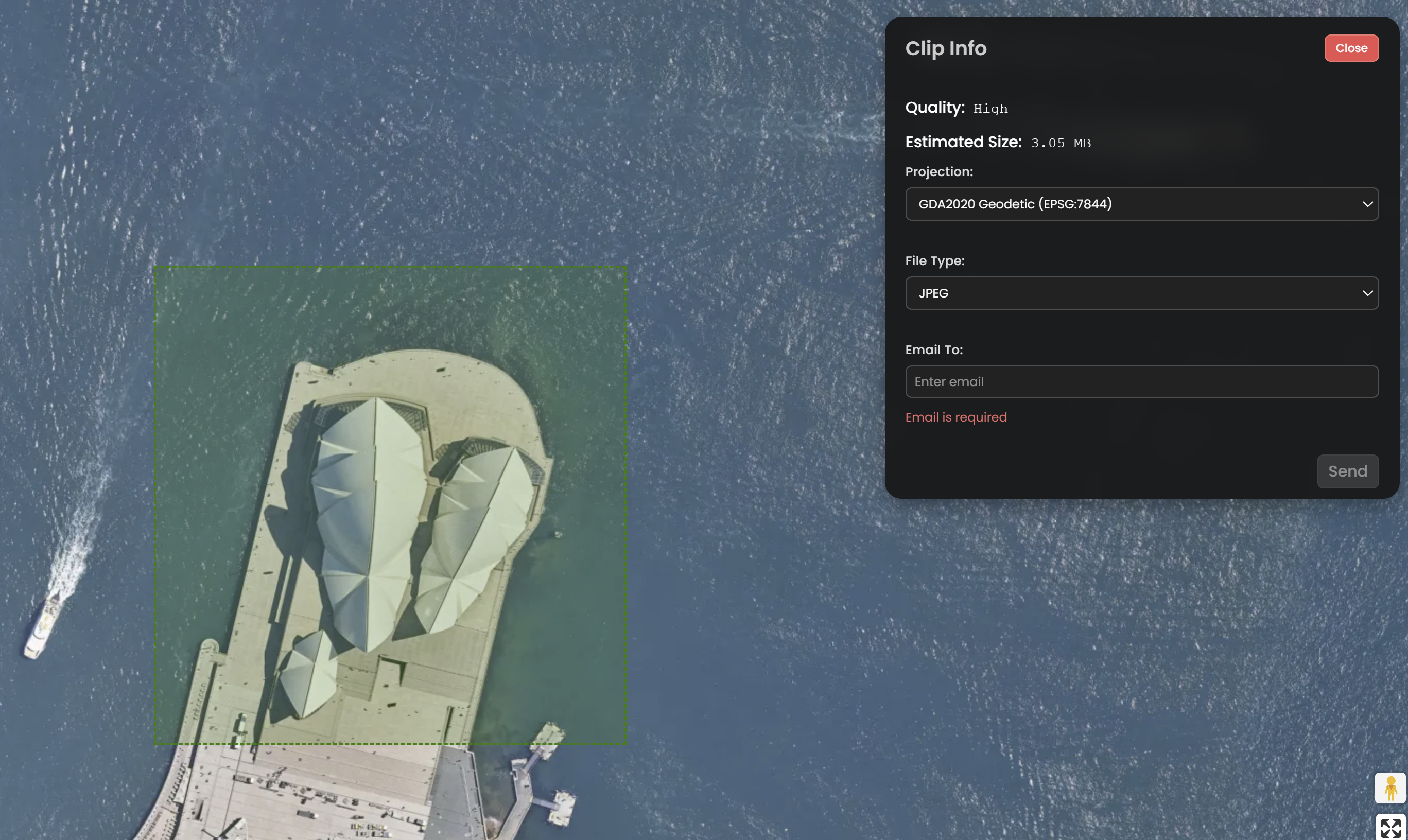Click the 'Projection:' field label
The image size is (1408, 840).
[x=938, y=172]
